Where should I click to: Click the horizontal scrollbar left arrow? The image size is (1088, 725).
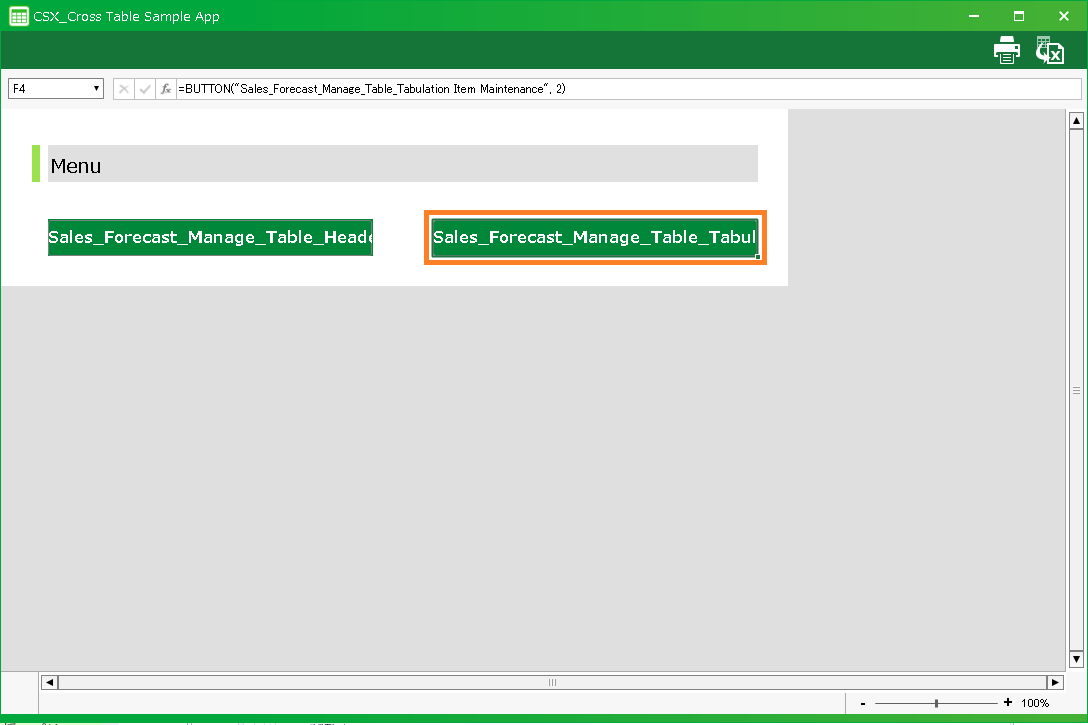point(49,682)
